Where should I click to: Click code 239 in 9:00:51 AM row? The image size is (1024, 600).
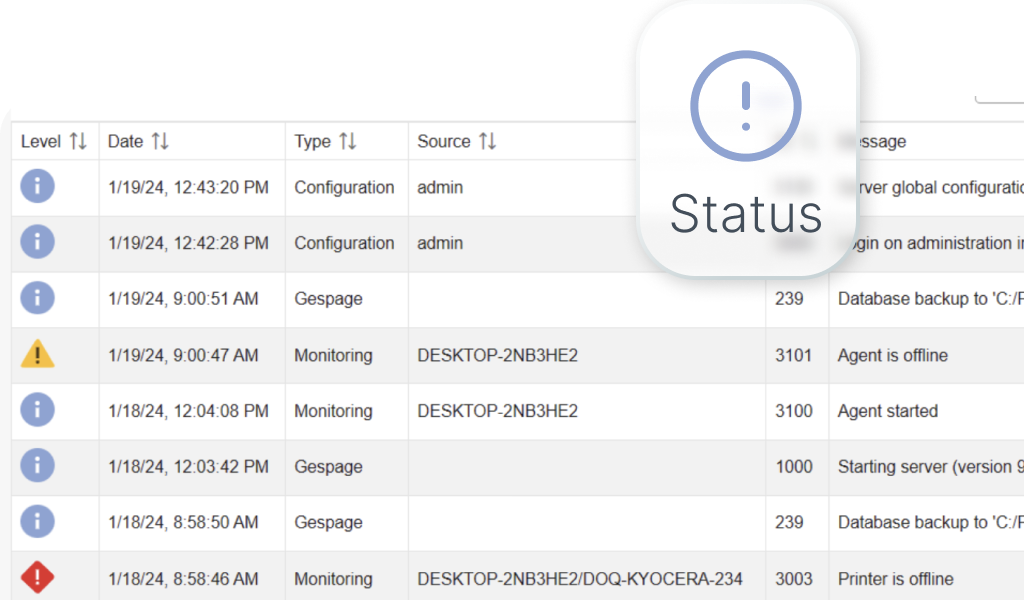pyautogui.click(x=789, y=299)
